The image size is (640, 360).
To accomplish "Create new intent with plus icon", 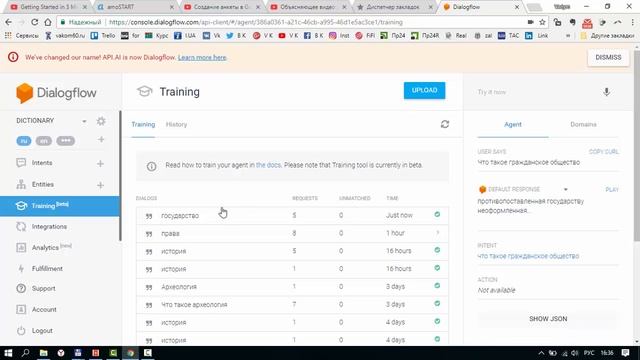I will pyautogui.click(x=100, y=163).
